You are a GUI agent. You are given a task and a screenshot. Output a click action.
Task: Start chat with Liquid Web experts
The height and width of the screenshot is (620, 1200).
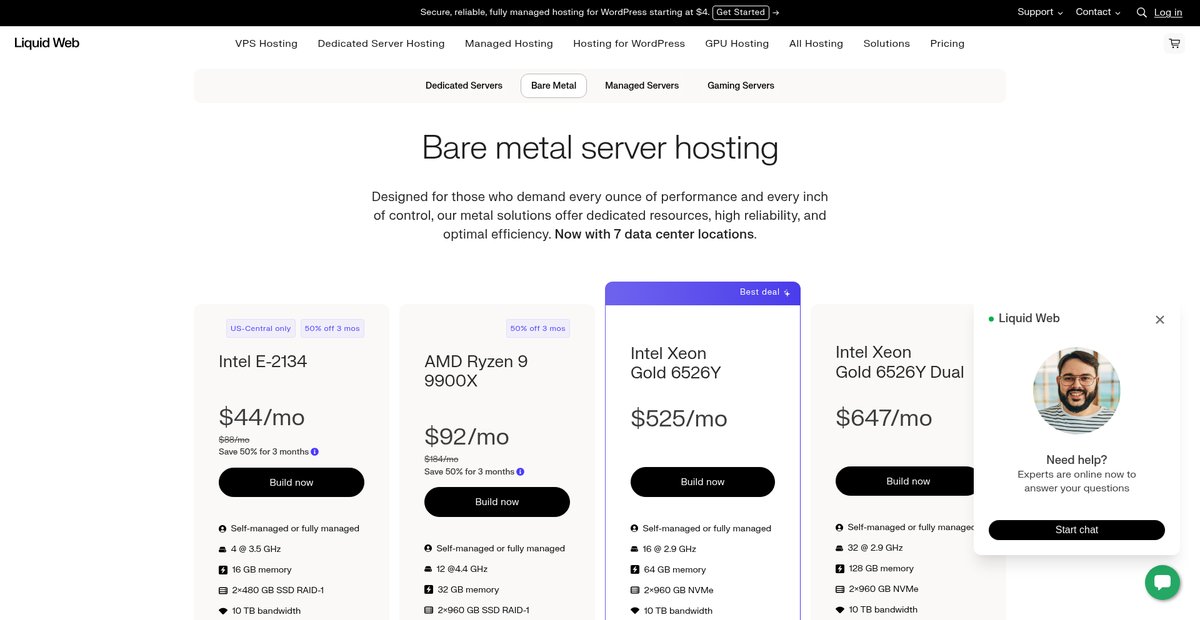click(1077, 530)
